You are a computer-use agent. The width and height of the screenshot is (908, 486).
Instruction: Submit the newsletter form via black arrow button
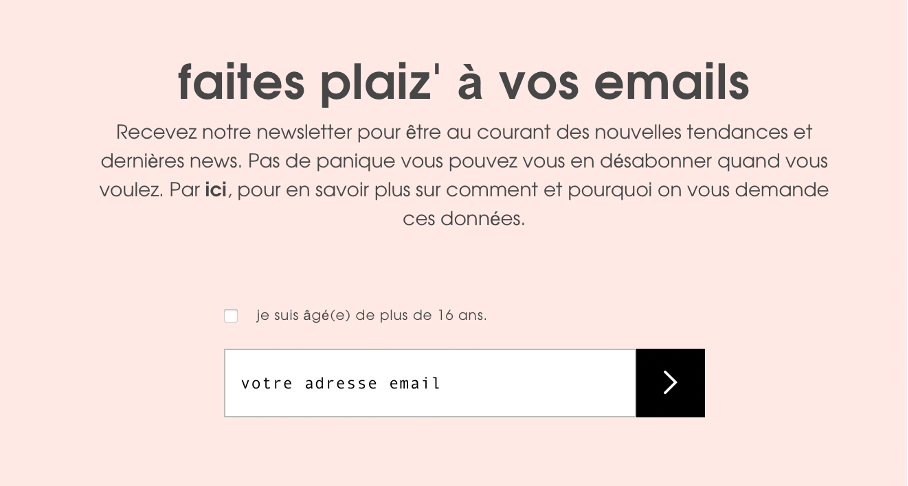pyautogui.click(x=671, y=383)
